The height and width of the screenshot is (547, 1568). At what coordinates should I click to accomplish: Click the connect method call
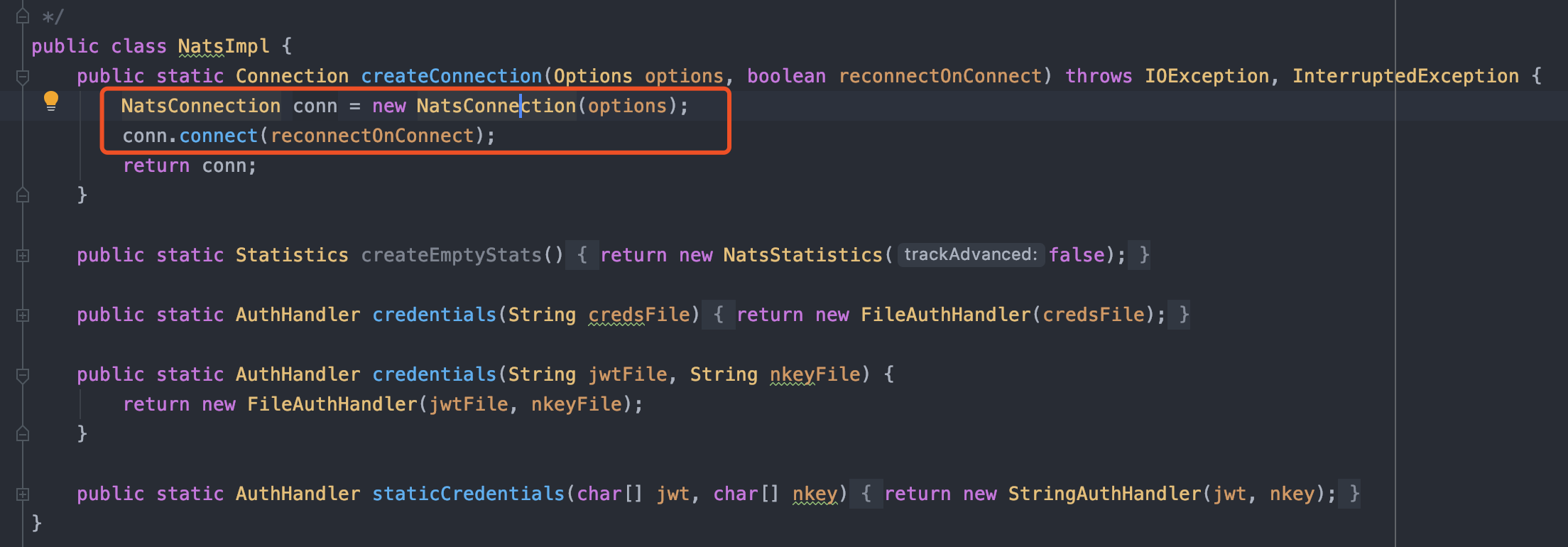click(218, 136)
